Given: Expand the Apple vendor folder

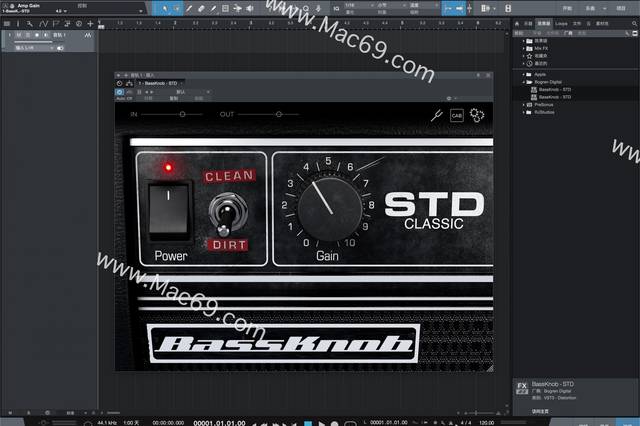Looking at the screenshot, I should (x=524, y=75).
